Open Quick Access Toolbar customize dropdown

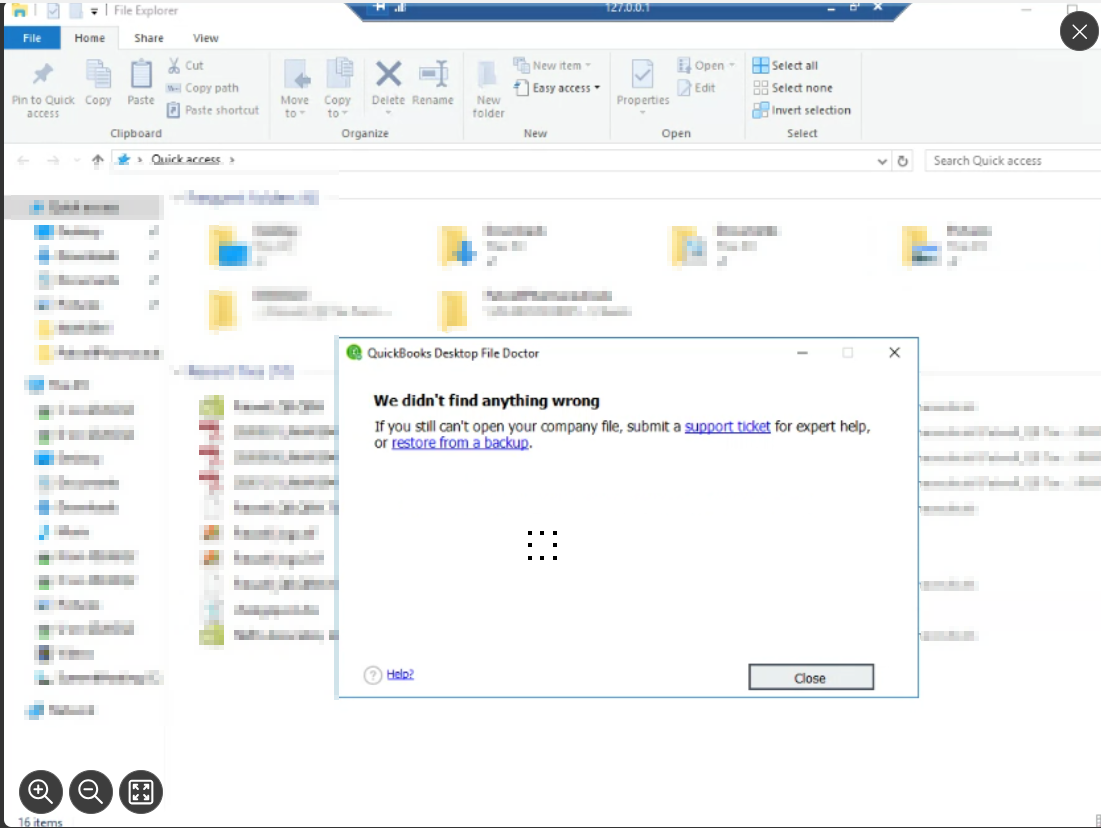(94, 11)
